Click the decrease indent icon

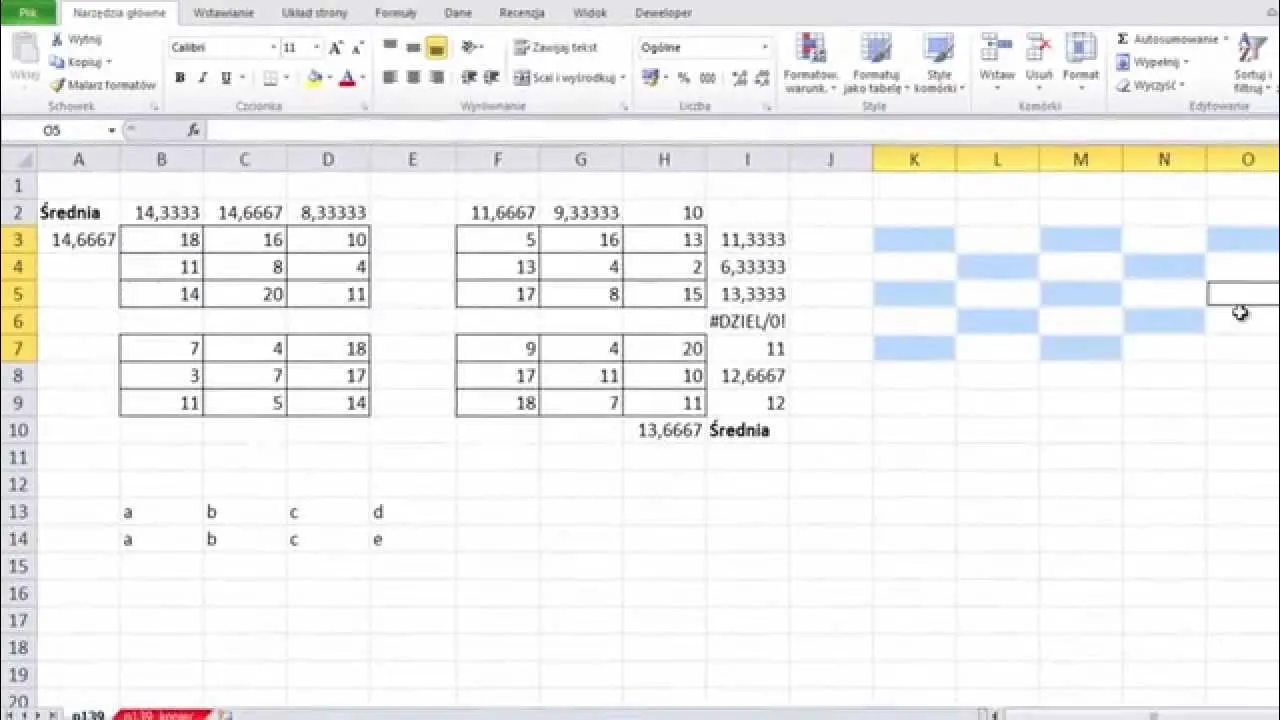pos(467,78)
